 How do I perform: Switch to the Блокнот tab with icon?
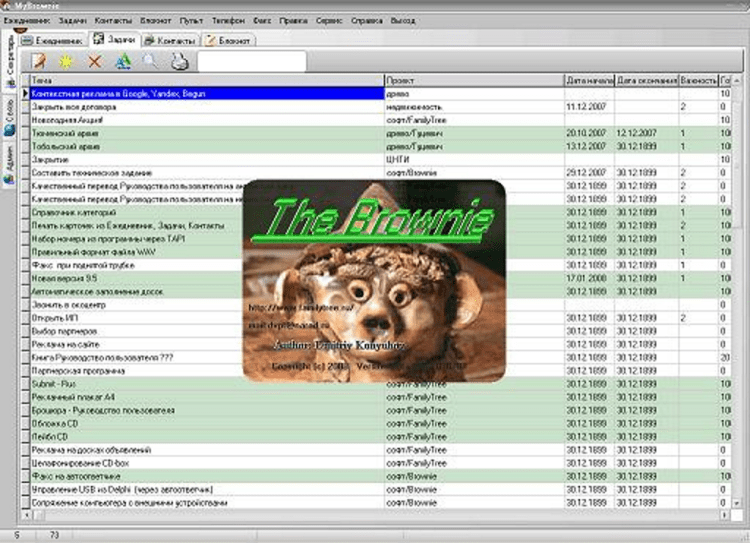(x=229, y=41)
